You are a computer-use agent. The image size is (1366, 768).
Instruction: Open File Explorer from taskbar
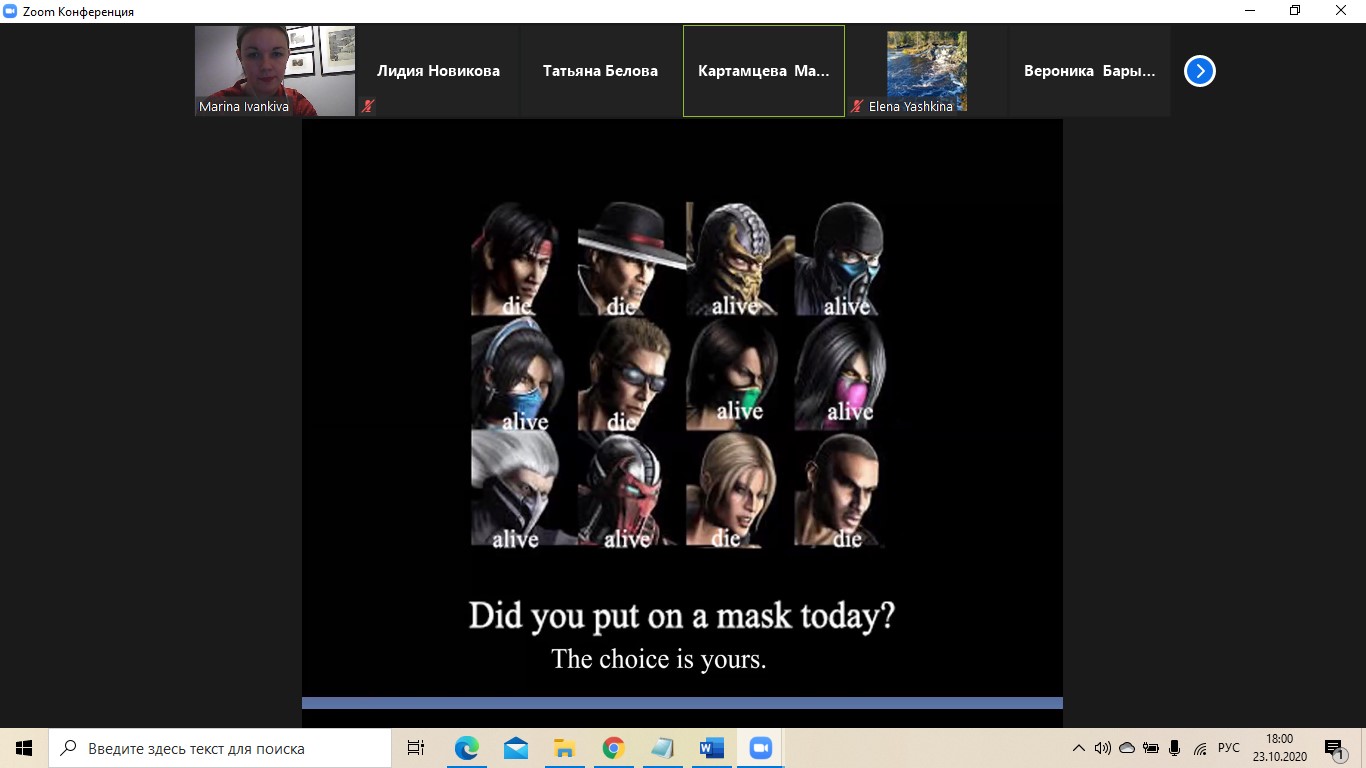(565, 748)
